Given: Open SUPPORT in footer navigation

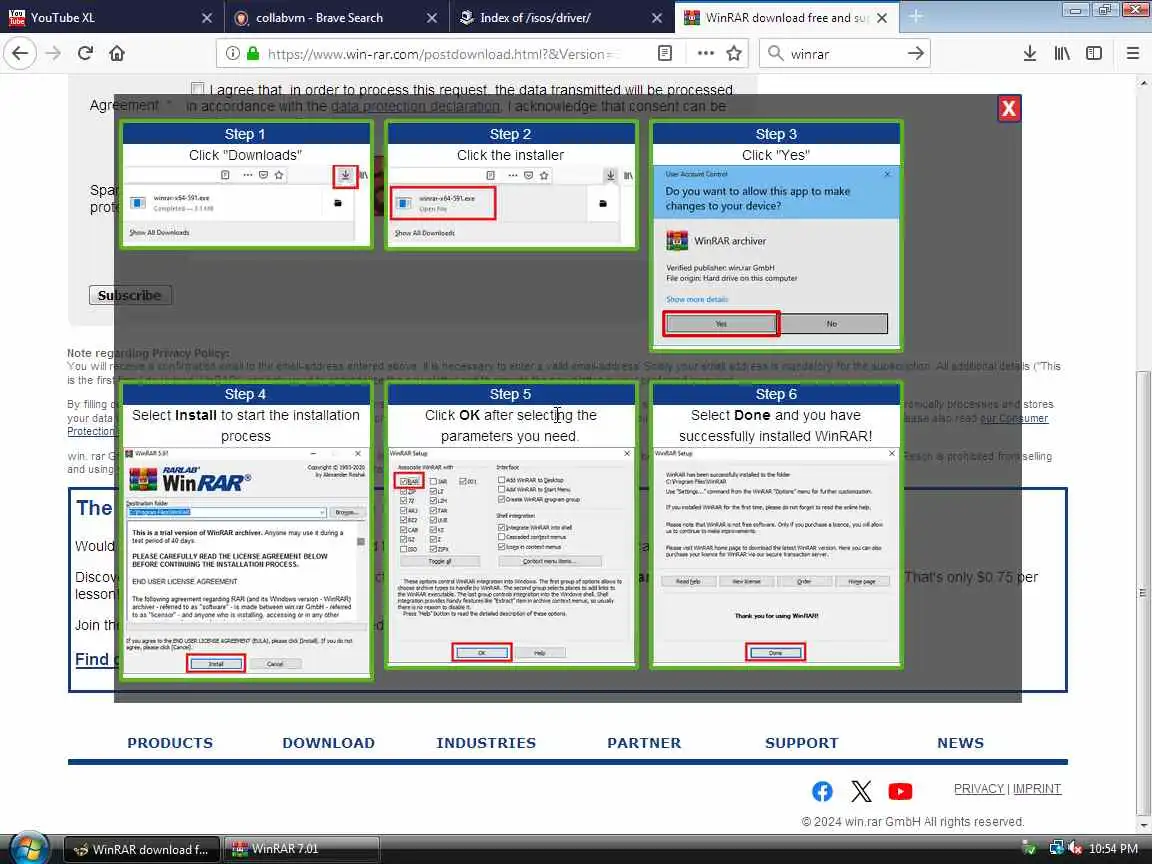Looking at the screenshot, I should 802,743.
